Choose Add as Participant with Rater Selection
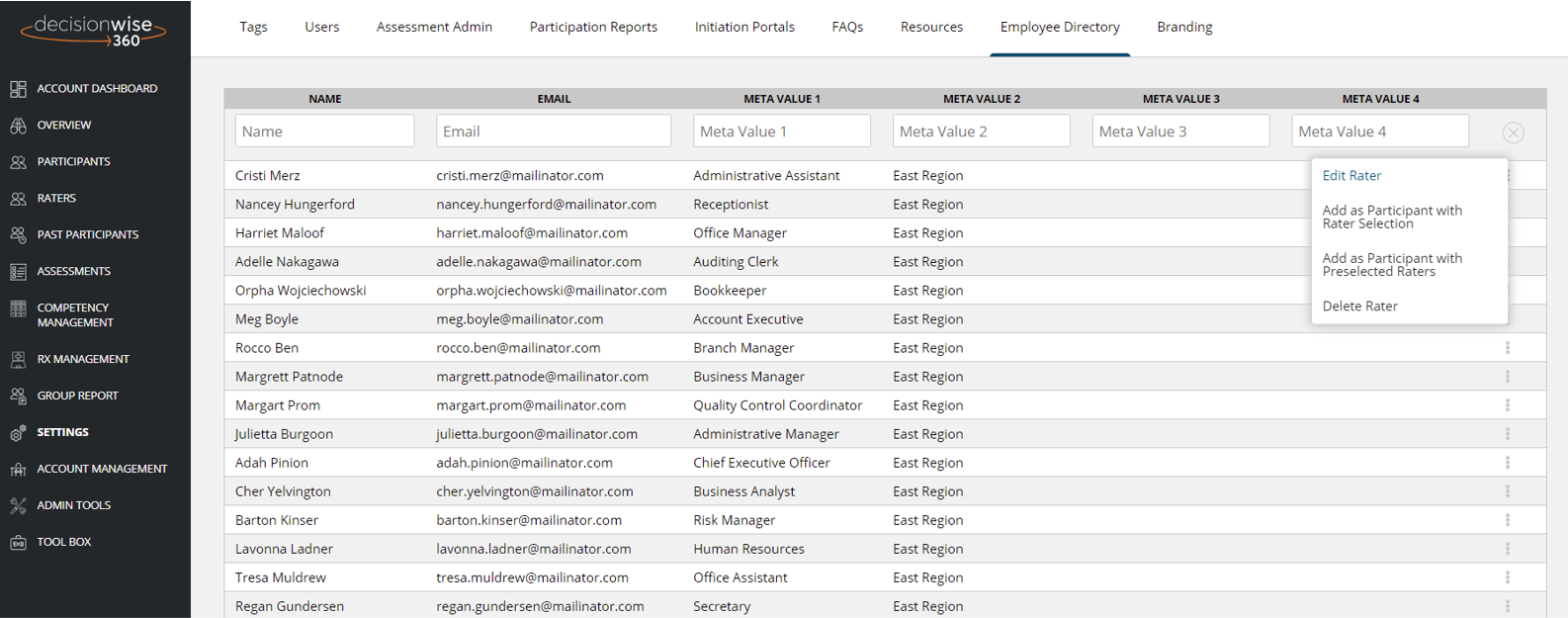 tap(1392, 217)
